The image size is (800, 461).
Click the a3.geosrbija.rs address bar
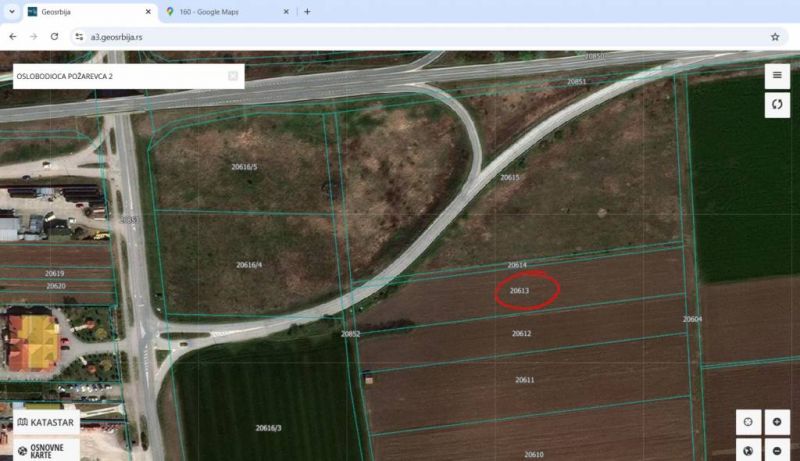point(400,36)
